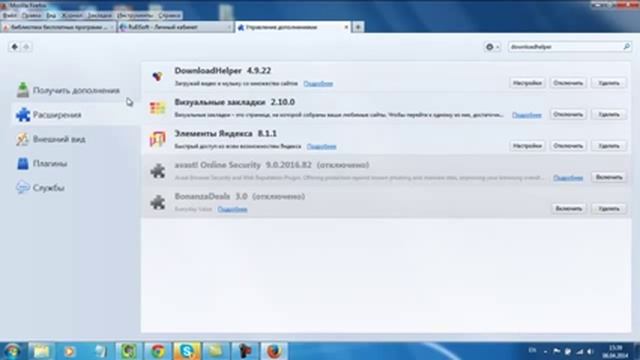Open the Журнал menu
The image size is (640, 360).
pyautogui.click(x=71, y=16)
